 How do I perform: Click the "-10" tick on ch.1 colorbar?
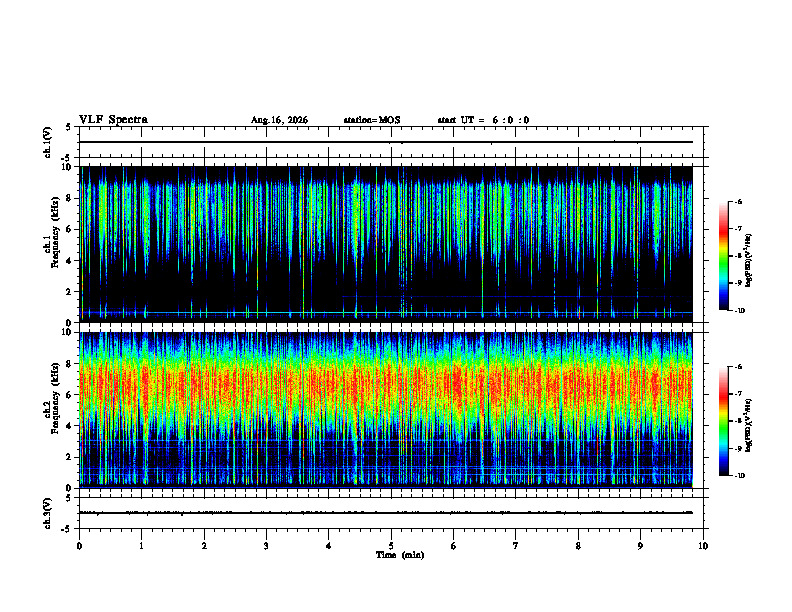(x=739, y=311)
